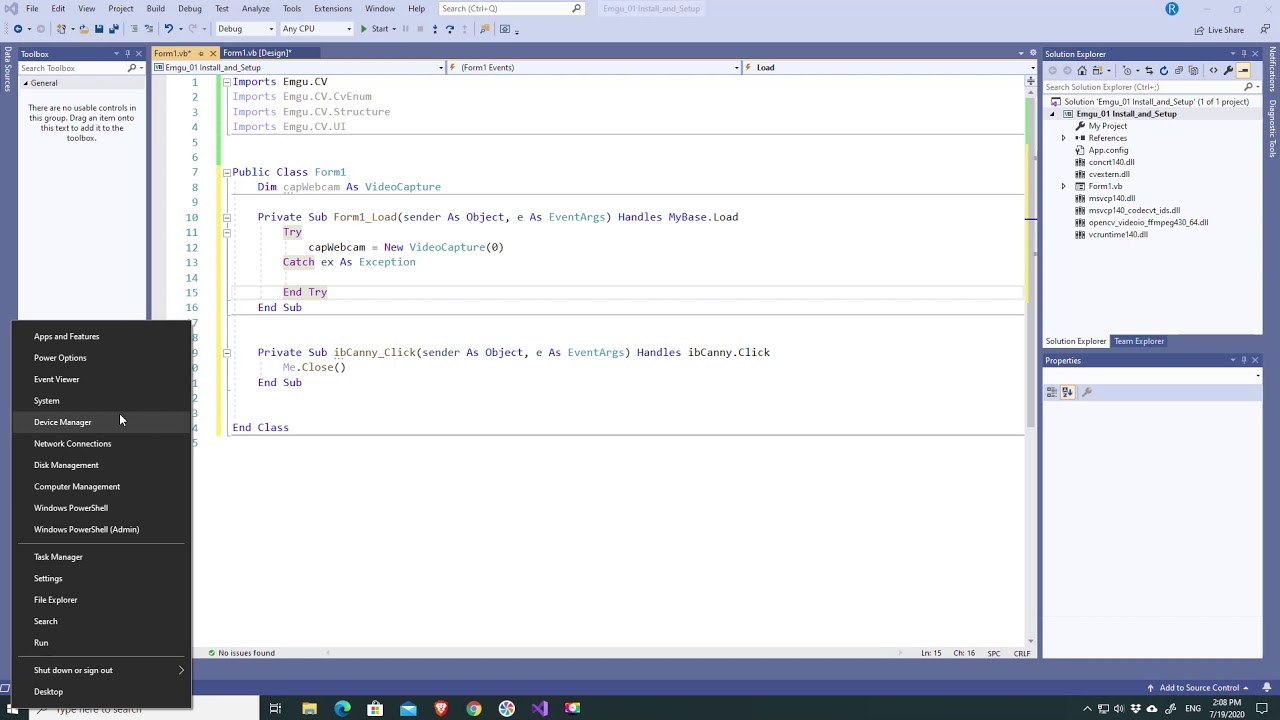This screenshot has height=720, width=1280.
Task: Collapse the Form1 class code region
Action: [227, 172]
